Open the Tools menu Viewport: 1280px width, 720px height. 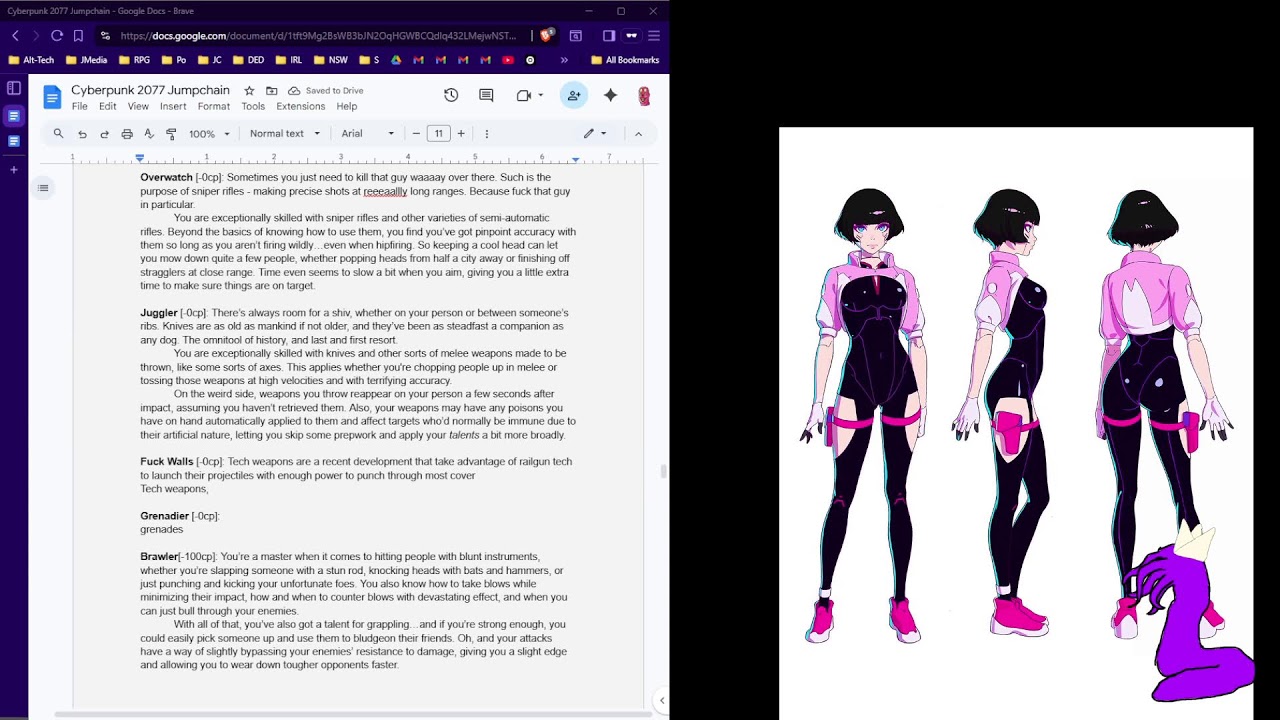coord(253,106)
